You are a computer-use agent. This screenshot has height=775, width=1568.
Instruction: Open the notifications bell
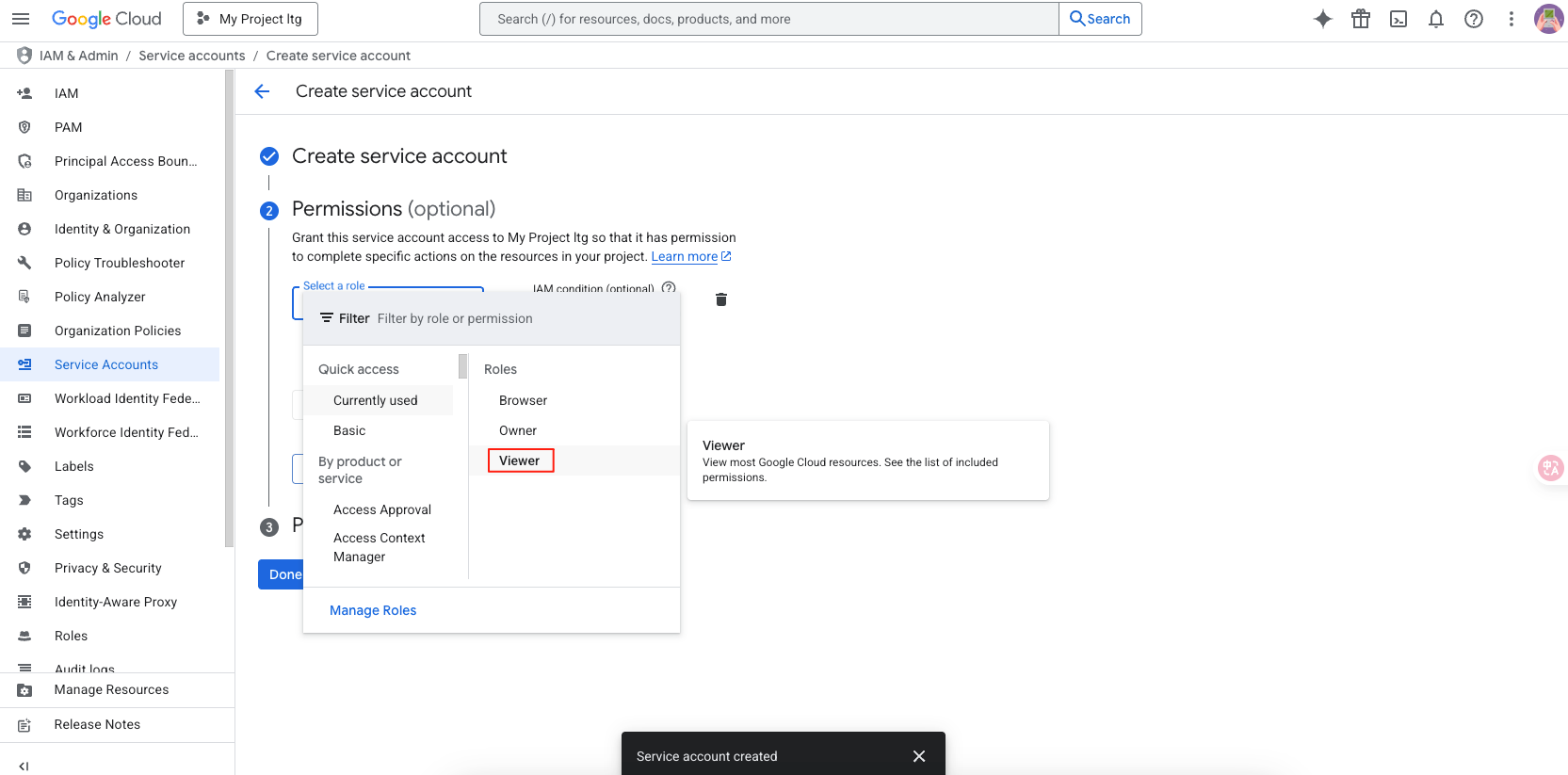tap(1436, 19)
